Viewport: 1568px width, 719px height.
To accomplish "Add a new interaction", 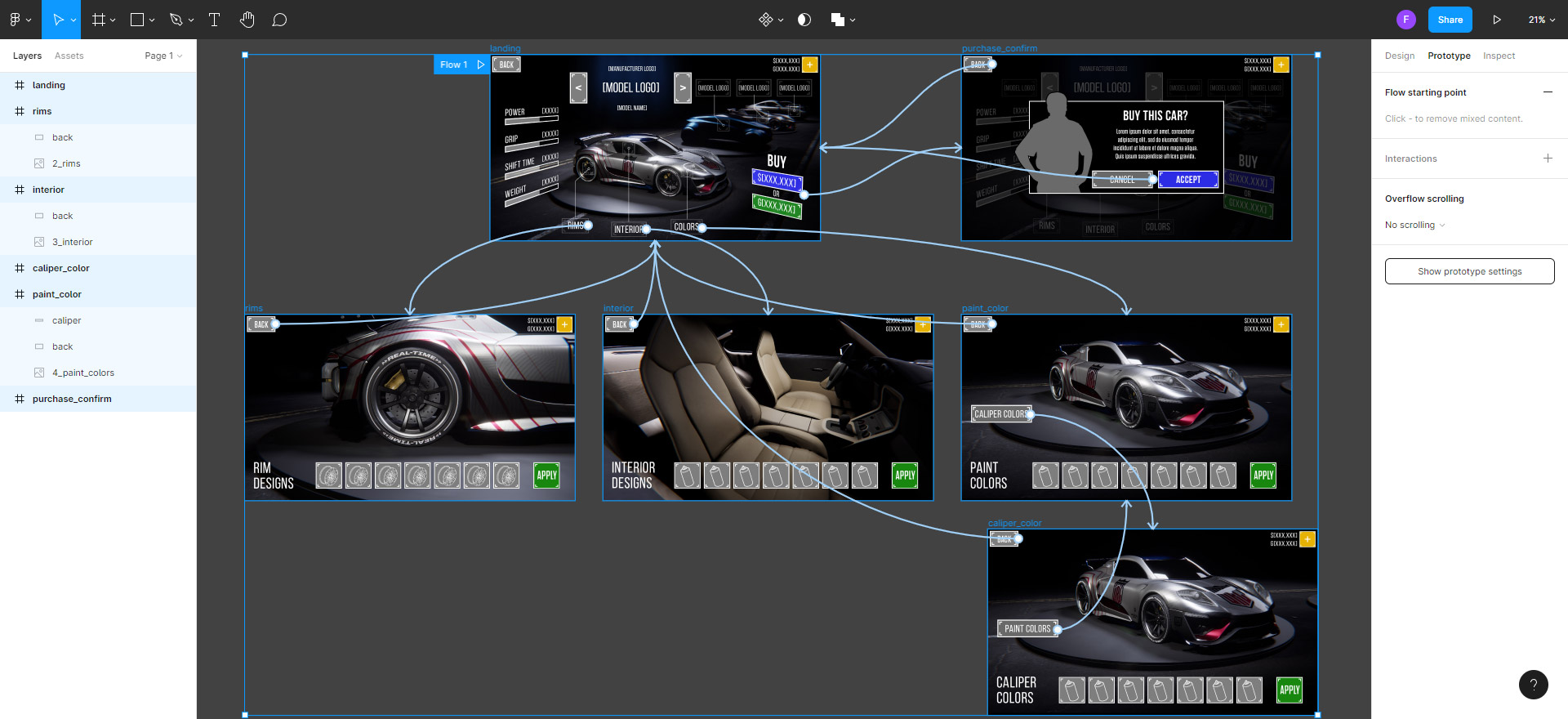I will [x=1548, y=159].
